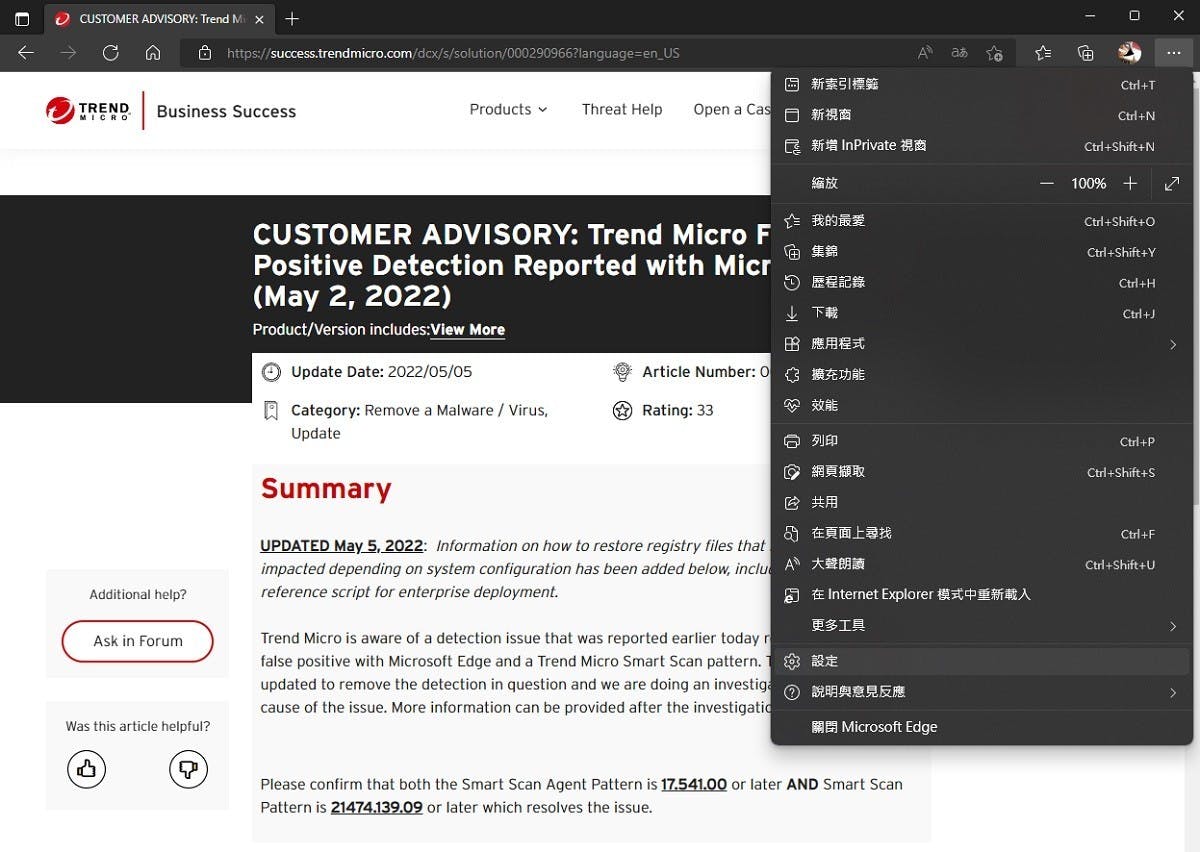The image size is (1200, 852).
Task: Click the zoom in plus button
Action: 1130,184
